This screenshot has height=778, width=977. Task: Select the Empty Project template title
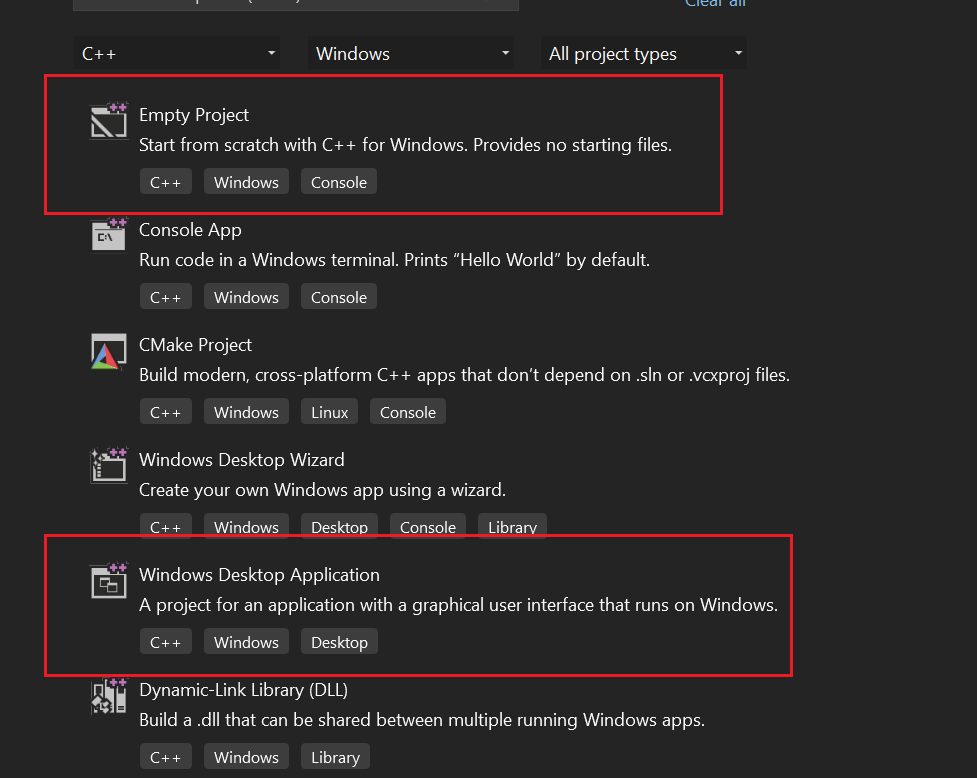194,115
